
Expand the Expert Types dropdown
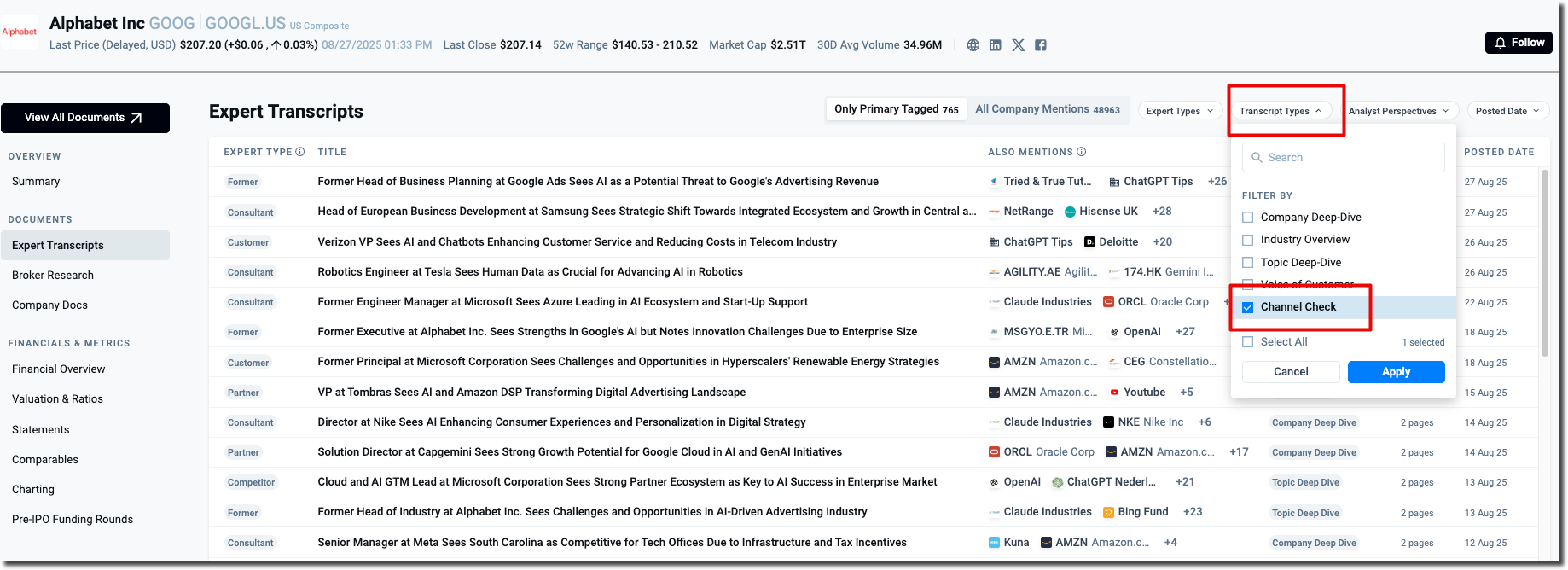click(1179, 111)
